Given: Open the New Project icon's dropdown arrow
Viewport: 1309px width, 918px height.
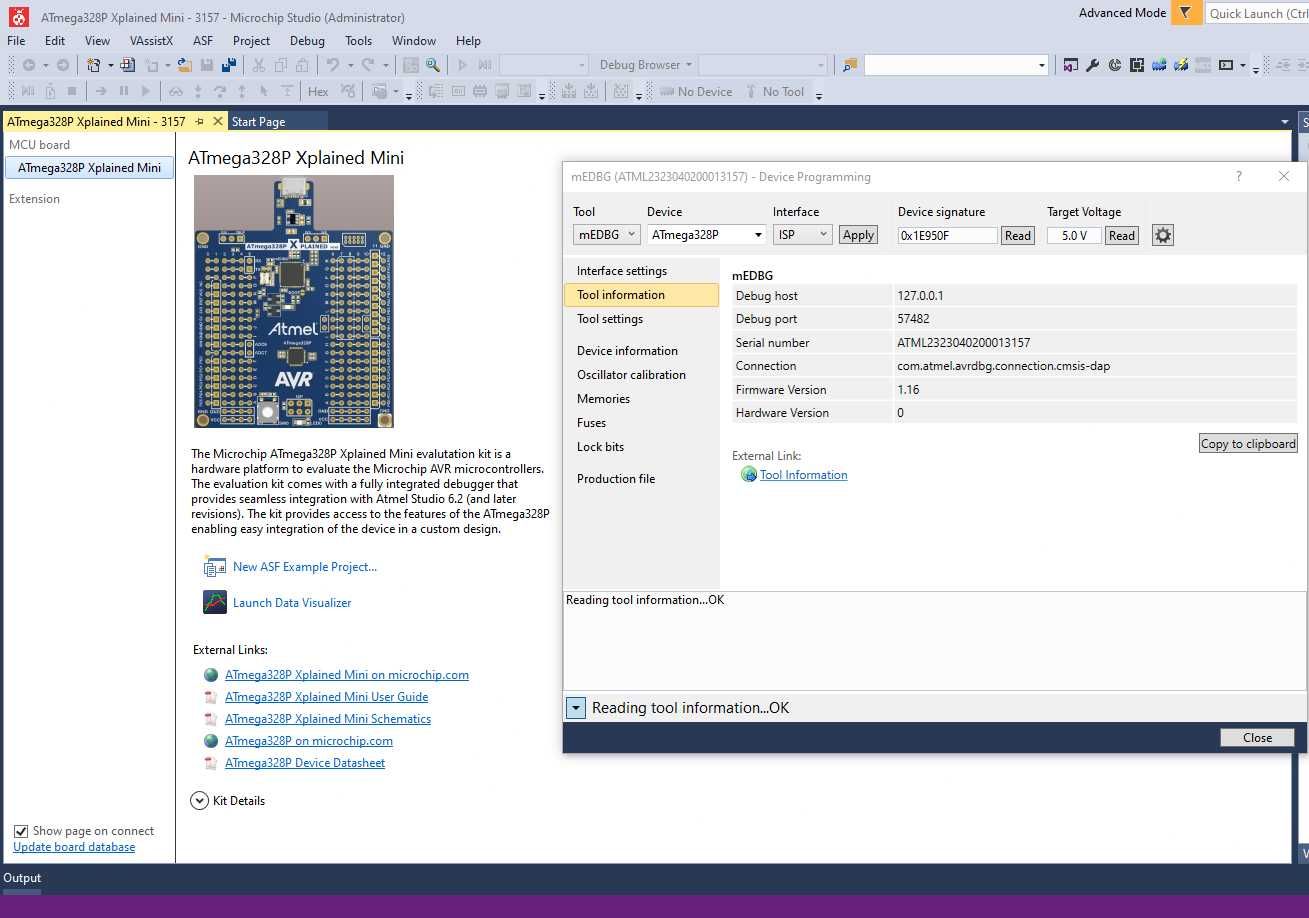Looking at the screenshot, I should click(109, 65).
